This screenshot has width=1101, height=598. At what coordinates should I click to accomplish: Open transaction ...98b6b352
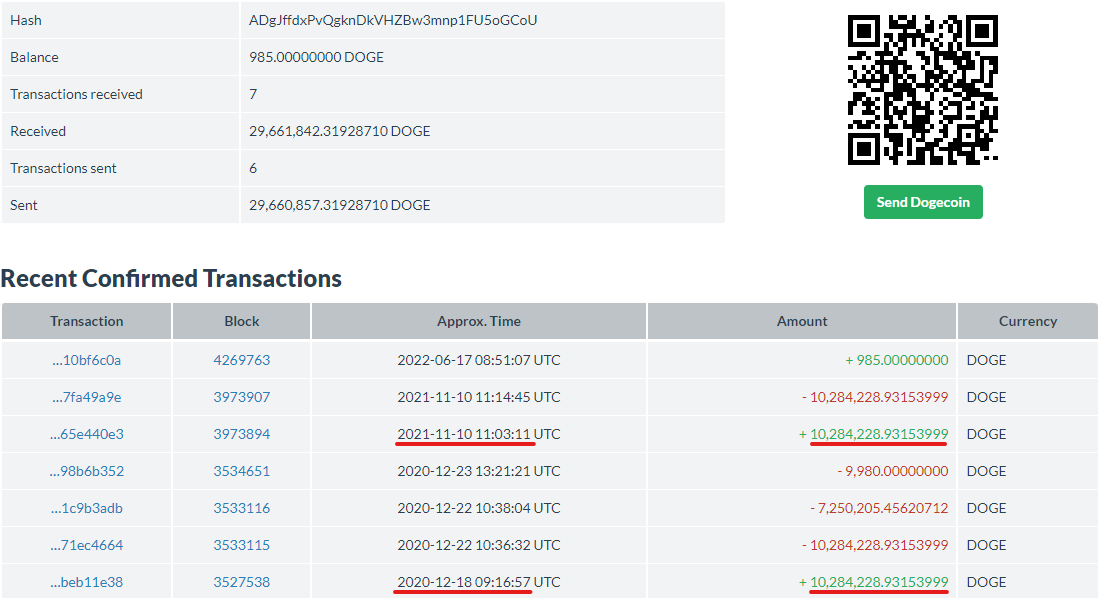pos(86,471)
